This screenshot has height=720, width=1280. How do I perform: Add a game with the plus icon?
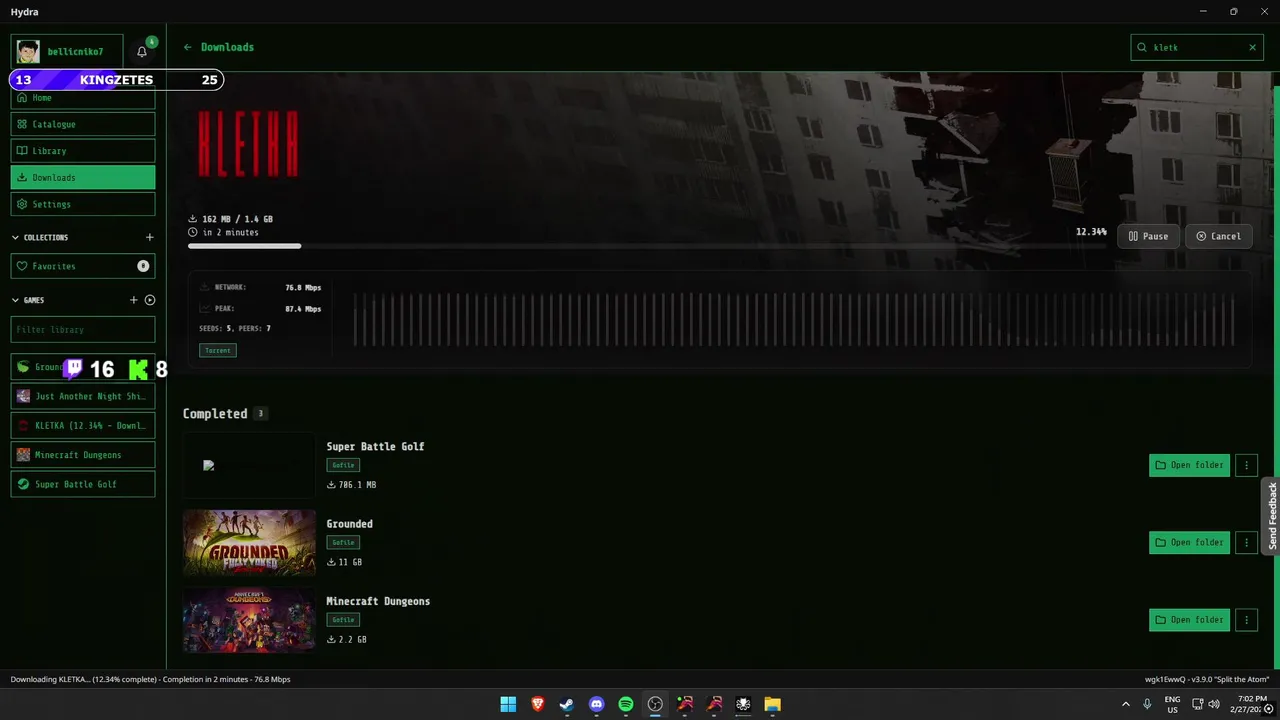[x=133, y=300]
